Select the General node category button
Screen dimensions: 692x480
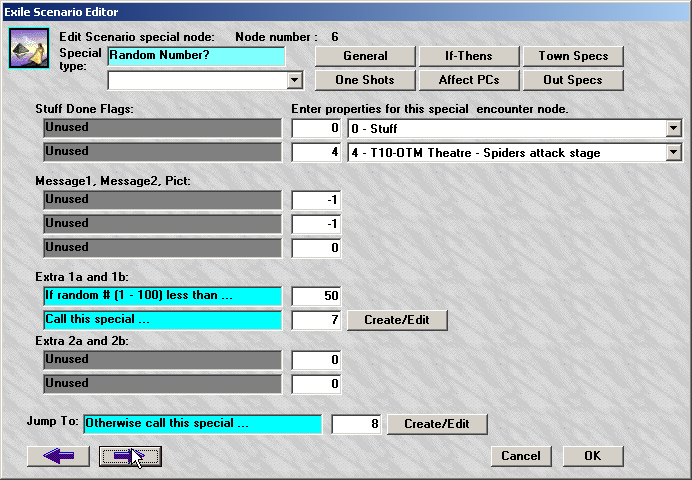pos(365,56)
